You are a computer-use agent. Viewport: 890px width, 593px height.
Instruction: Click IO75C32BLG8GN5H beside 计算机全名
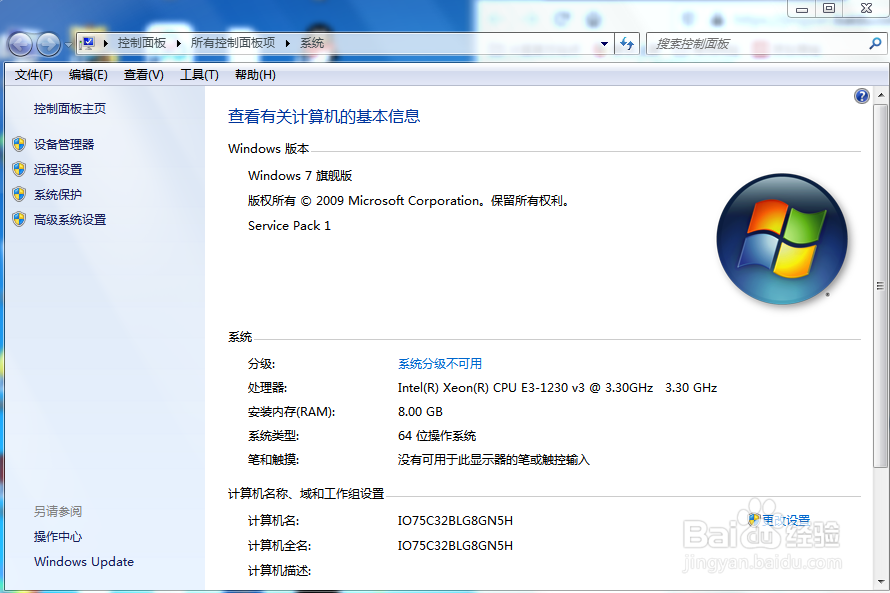(x=455, y=545)
